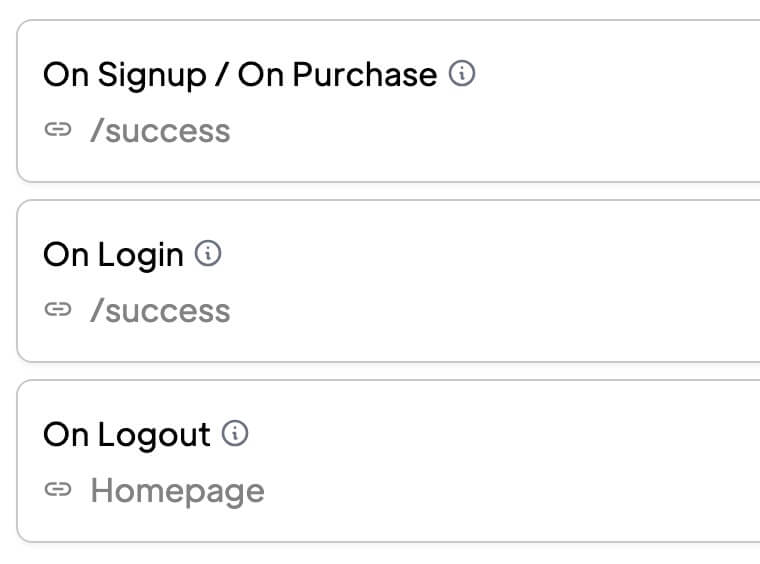Click the On Signup / On Purchase heading

[240, 75]
